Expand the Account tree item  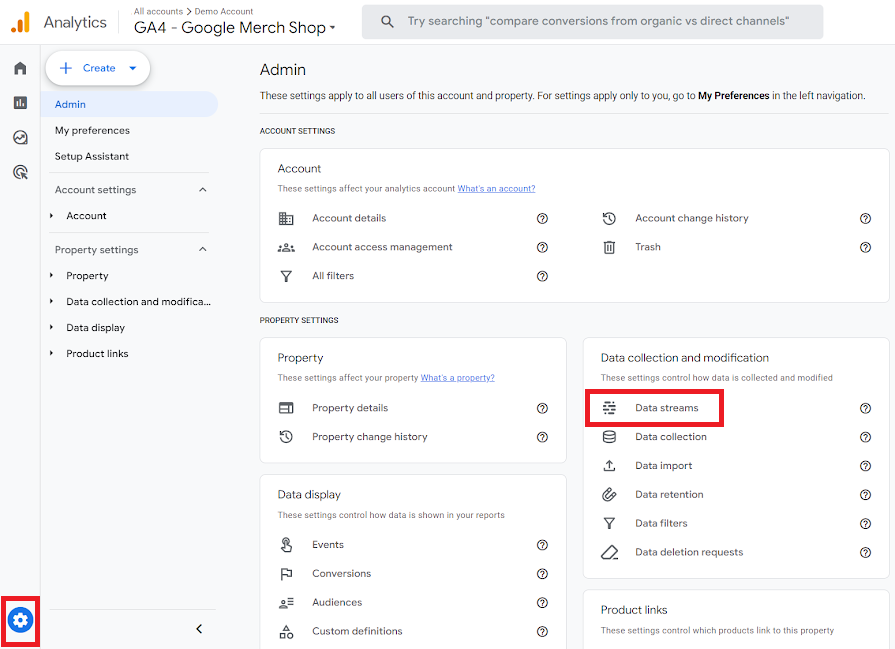[x=51, y=216]
